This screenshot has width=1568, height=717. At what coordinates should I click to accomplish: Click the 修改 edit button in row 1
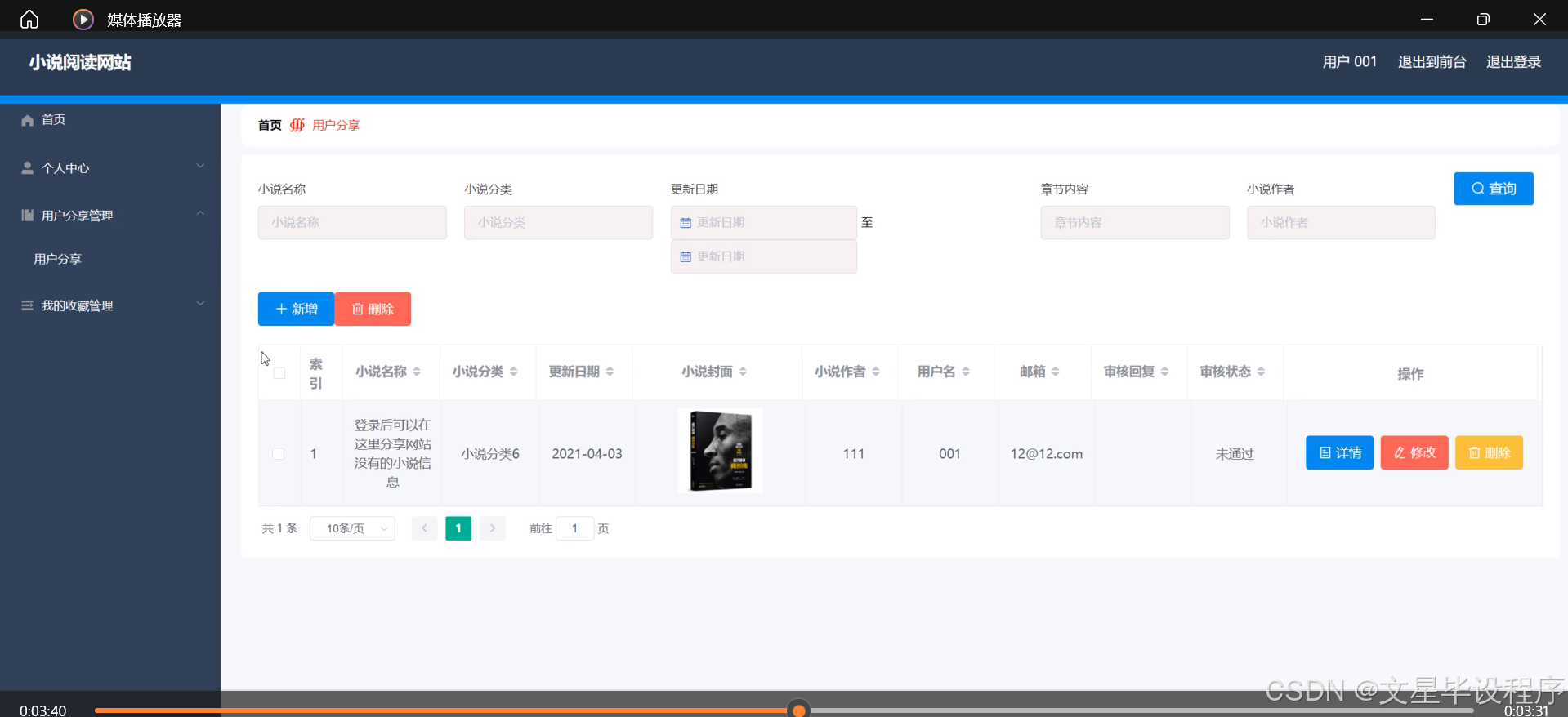1414,452
